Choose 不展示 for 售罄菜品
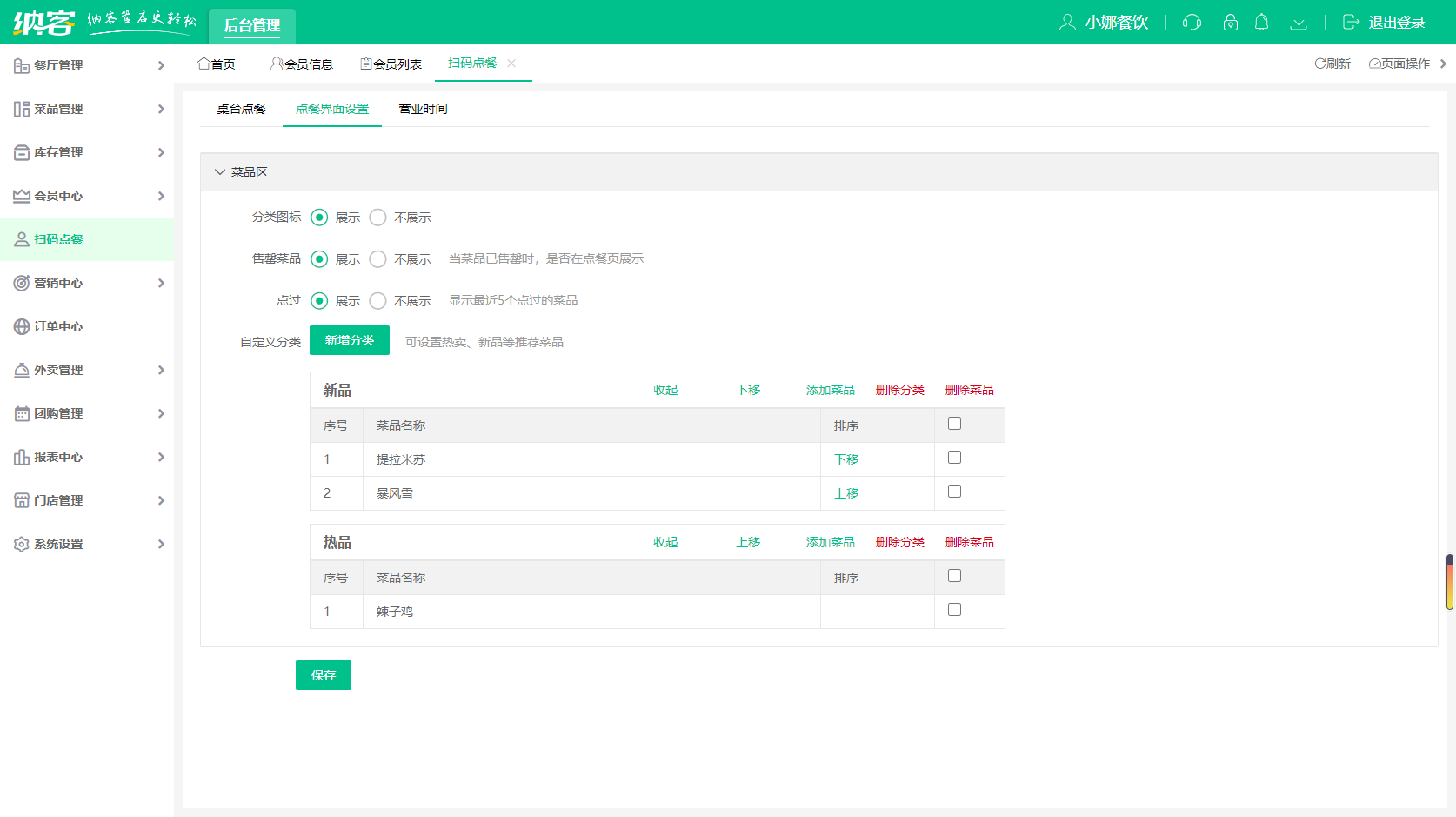1456x817 pixels. click(377, 258)
